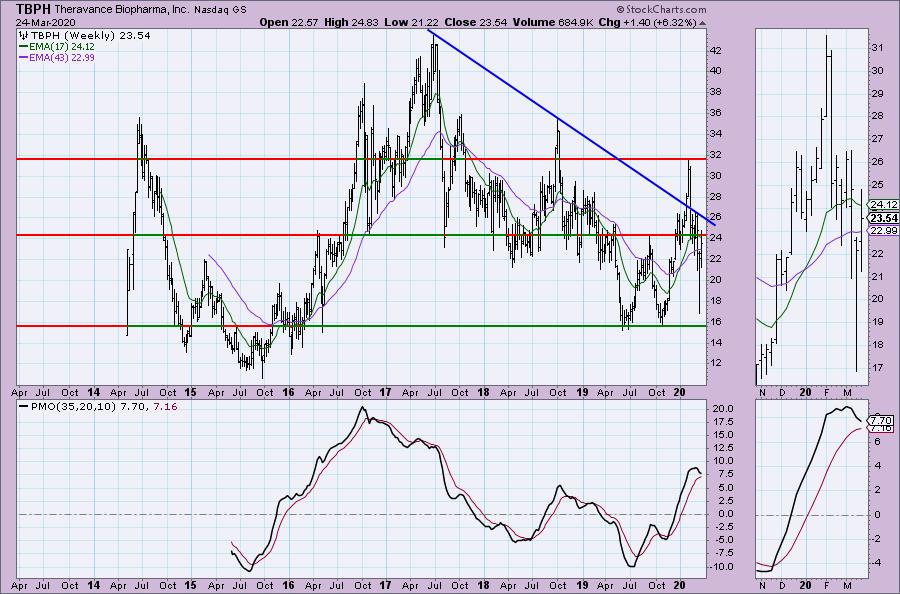Click the 20.0 PMO axis label
Screen dimensions: 900x594
tap(721, 409)
